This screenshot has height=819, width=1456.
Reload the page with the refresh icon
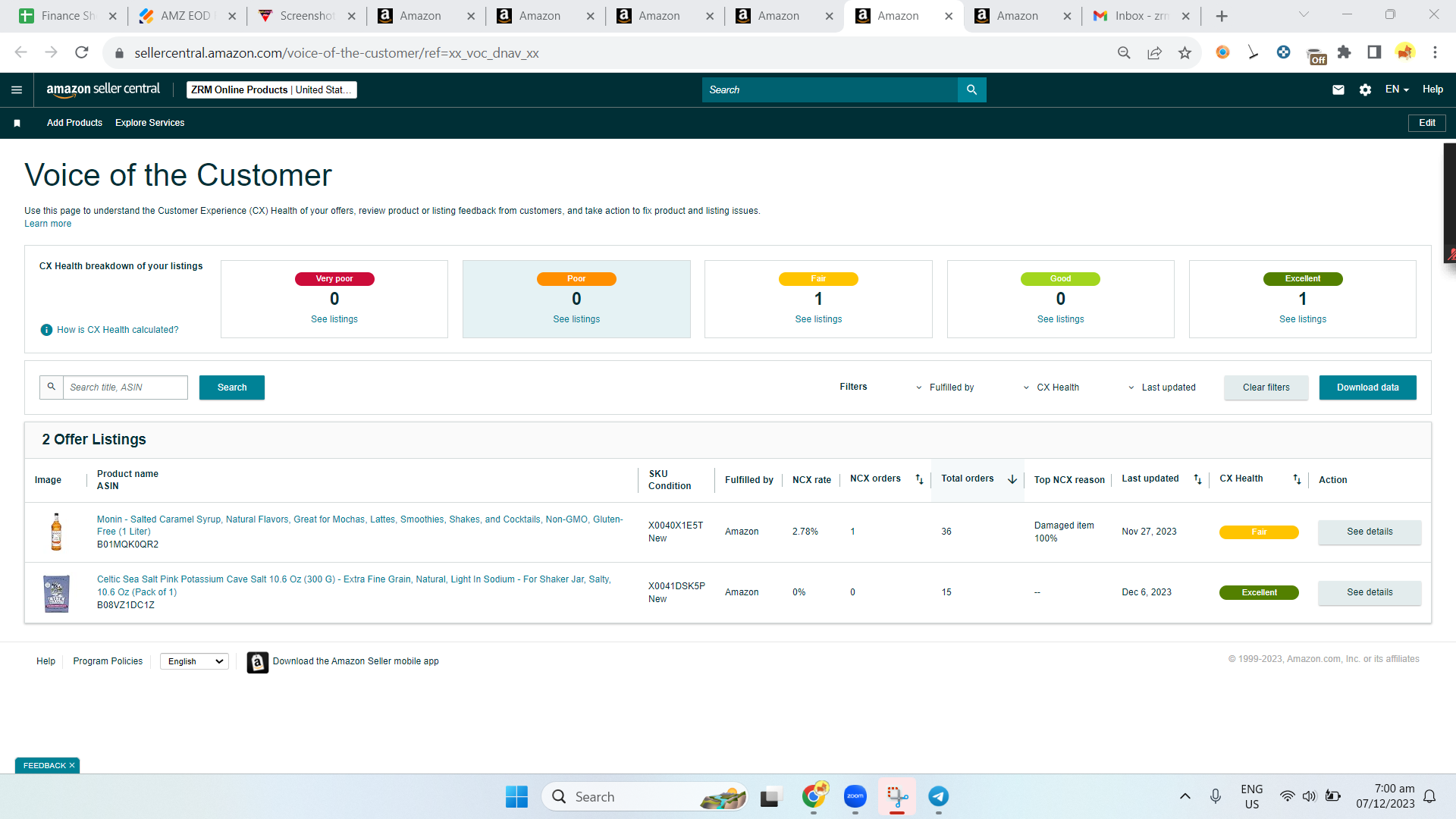pyautogui.click(x=82, y=52)
